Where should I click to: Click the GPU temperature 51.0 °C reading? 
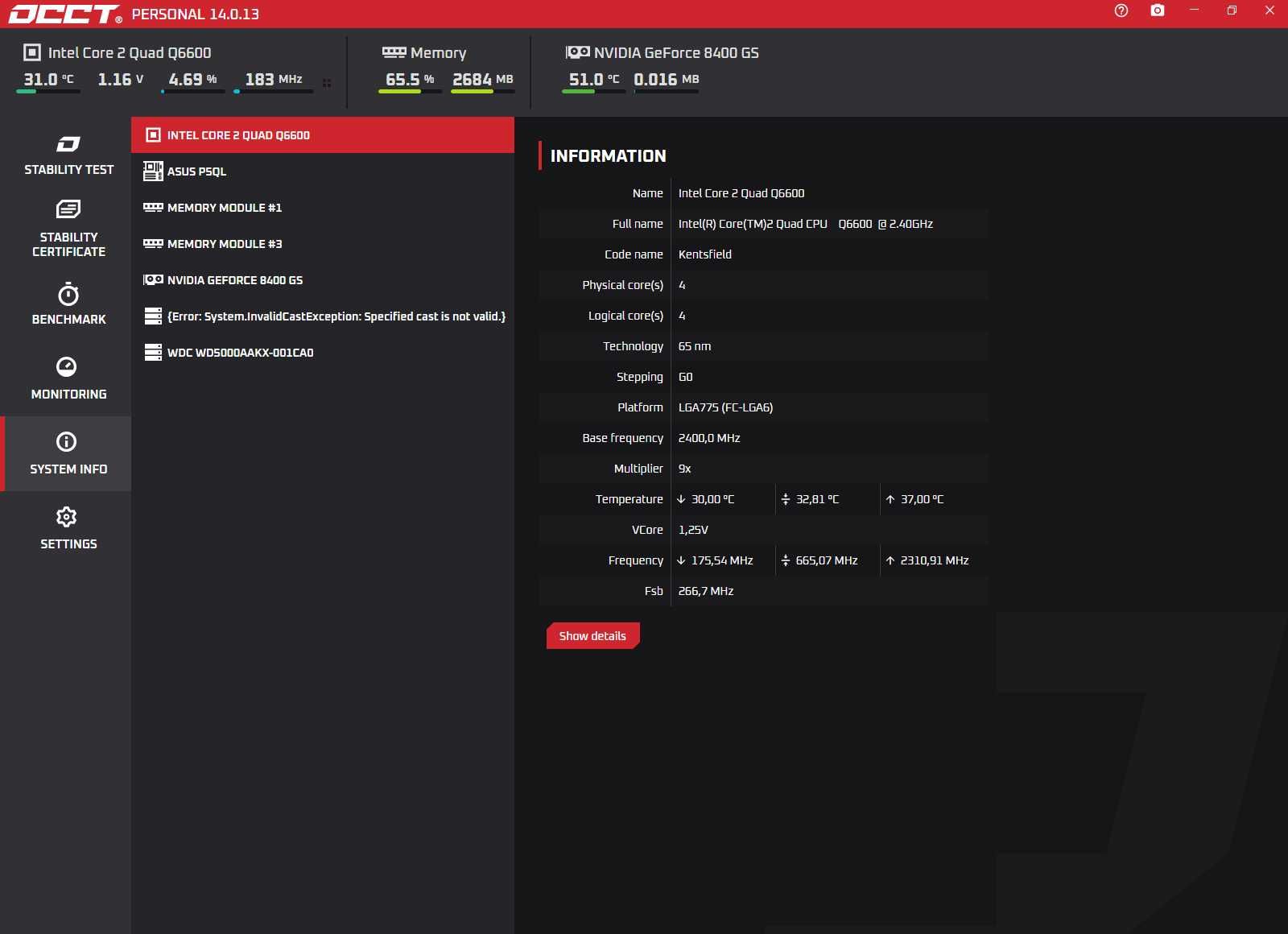pos(594,79)
